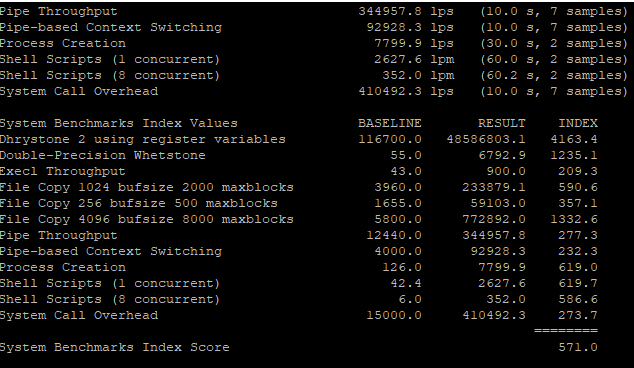Click Pipe-based Context Switching index 232.3

pos(578,252)
